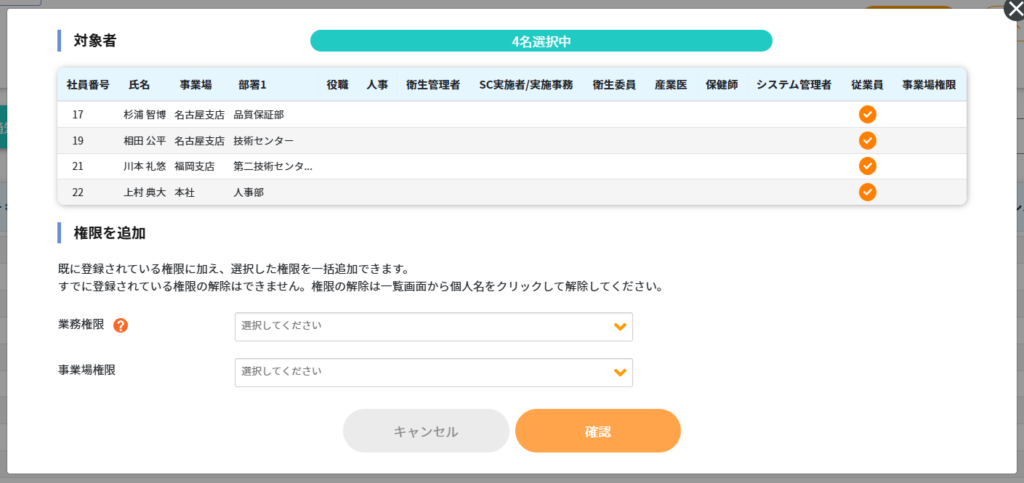Click the 確認 button
The width and height of the screenshot is (1024, 483).
click(x=598, y=431)
